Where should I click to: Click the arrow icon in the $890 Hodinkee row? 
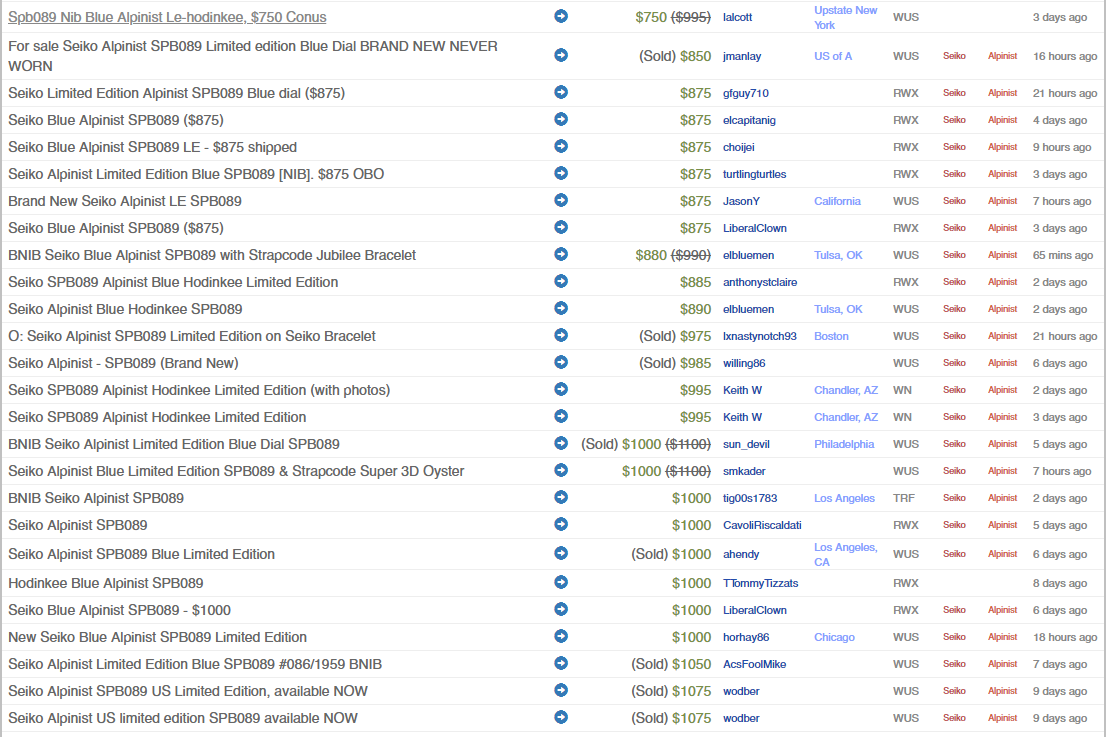[x=561, y=308]
